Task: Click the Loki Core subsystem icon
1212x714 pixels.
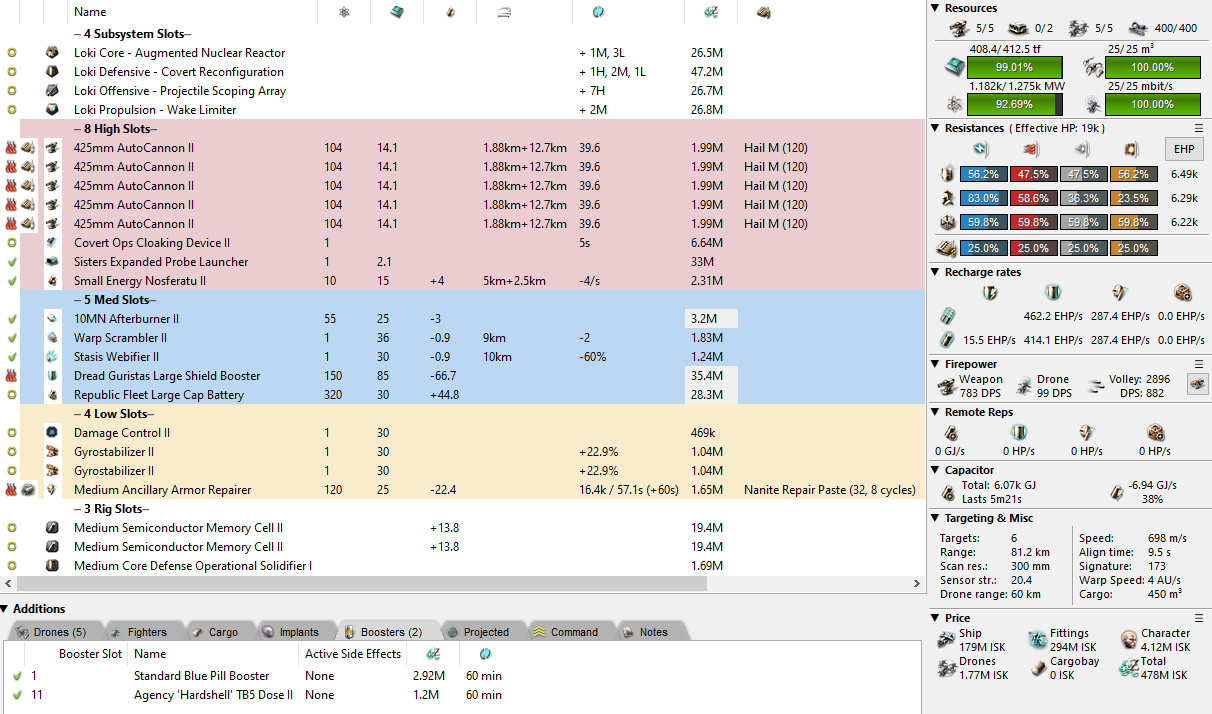Action: [x=52, y=53]
